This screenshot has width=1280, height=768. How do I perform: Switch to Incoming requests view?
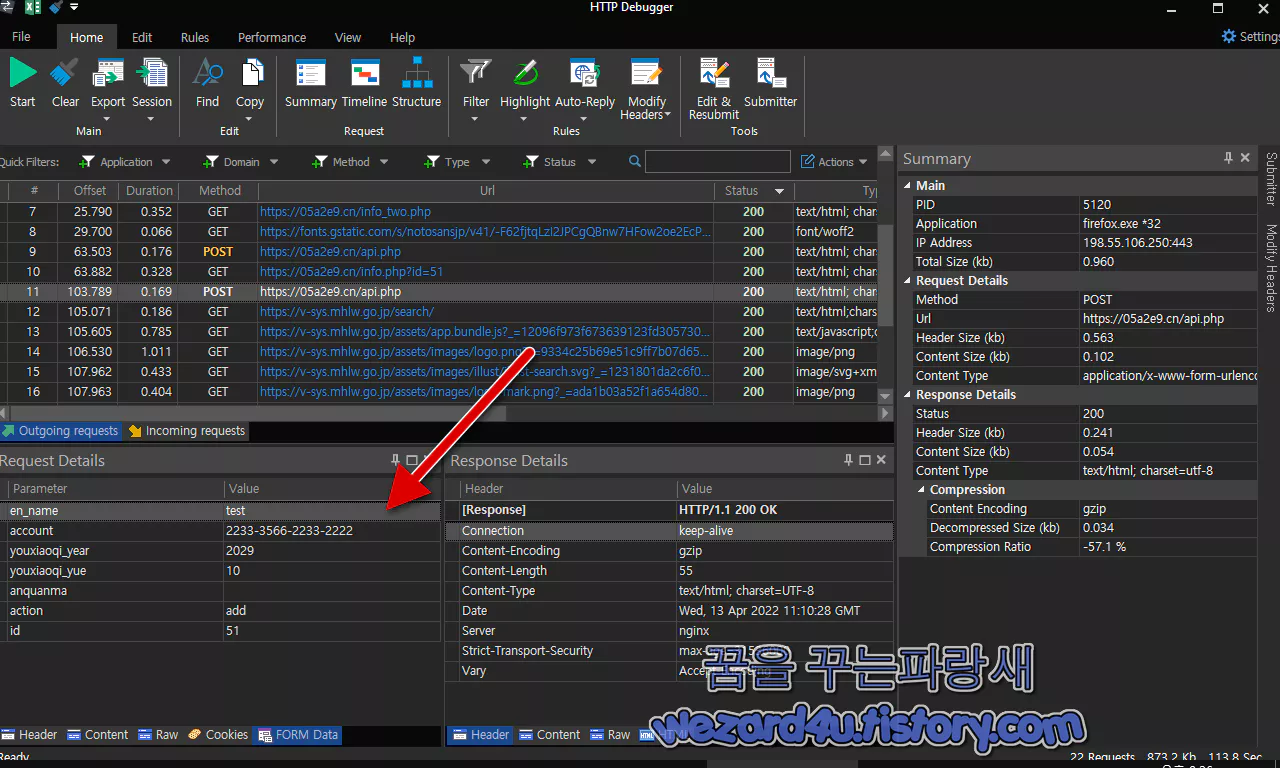tap(186, 431)
